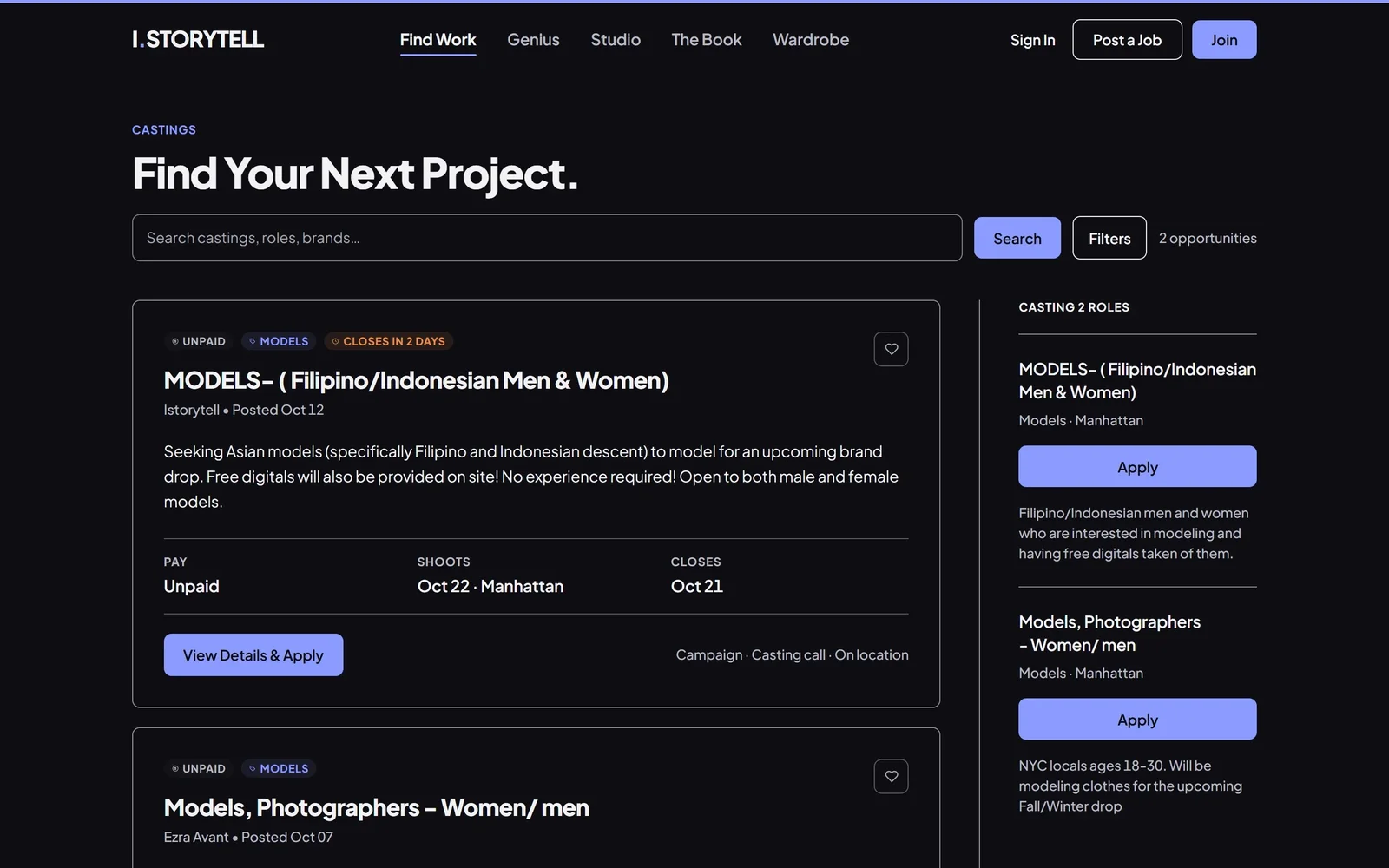Click the CASTINGS section label
The width and height of the screenshot is (1389, 868).
(164, 129)
